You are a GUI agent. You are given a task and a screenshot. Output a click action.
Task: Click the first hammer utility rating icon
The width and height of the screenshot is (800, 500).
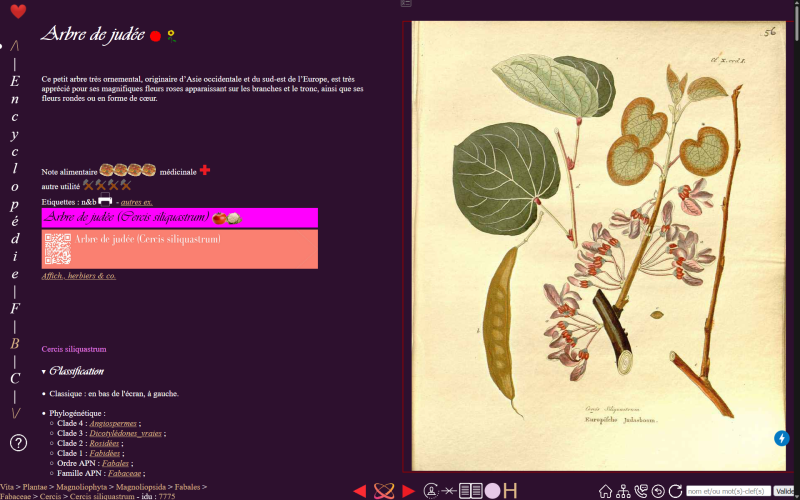(x=88, y=185)
